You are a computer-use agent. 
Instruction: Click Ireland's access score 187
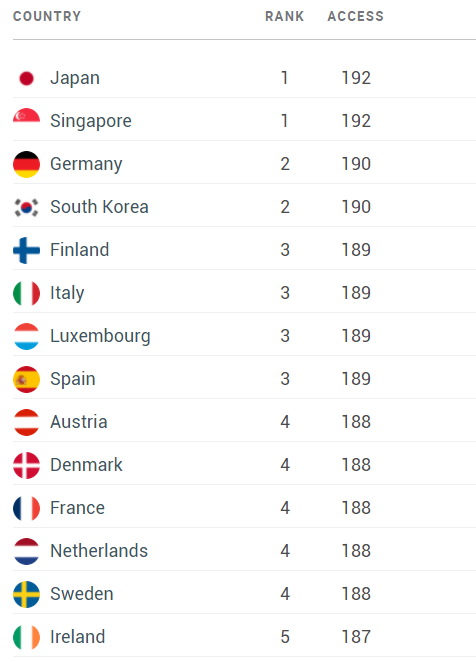[x=356, y=637]
